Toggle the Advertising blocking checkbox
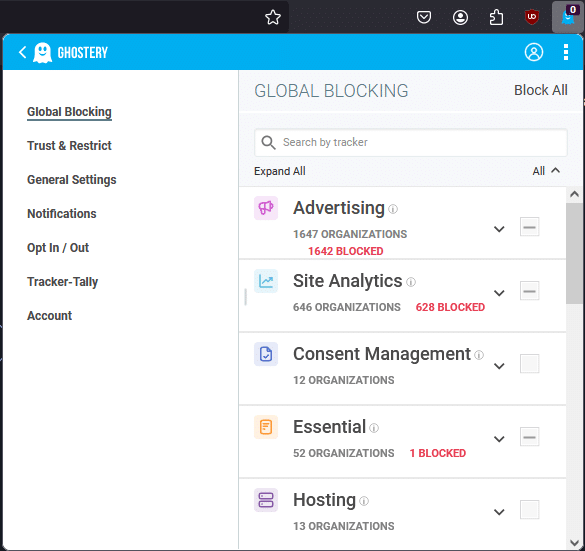 530,227
